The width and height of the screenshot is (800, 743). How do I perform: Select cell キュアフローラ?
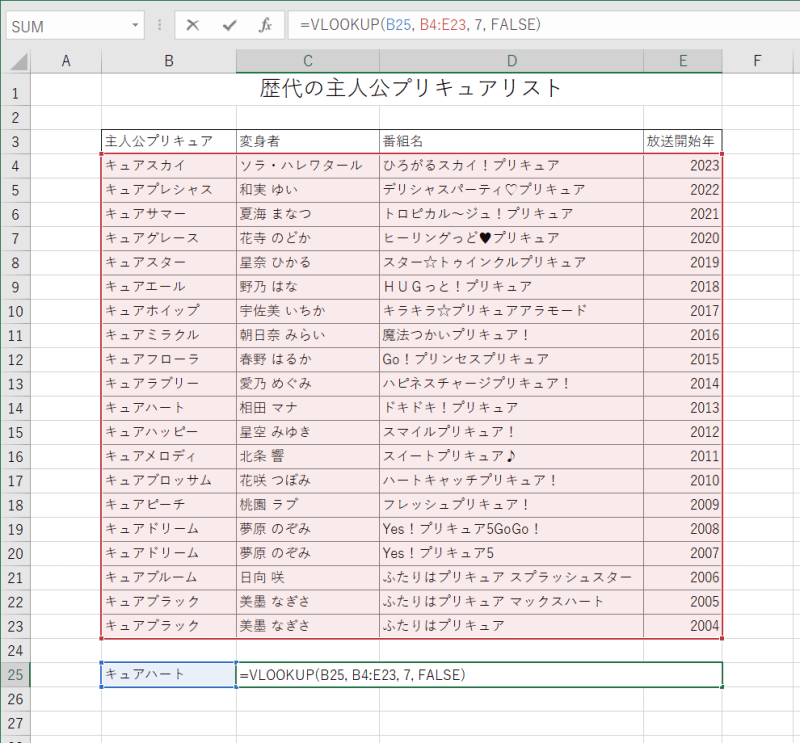pos(169,360)
